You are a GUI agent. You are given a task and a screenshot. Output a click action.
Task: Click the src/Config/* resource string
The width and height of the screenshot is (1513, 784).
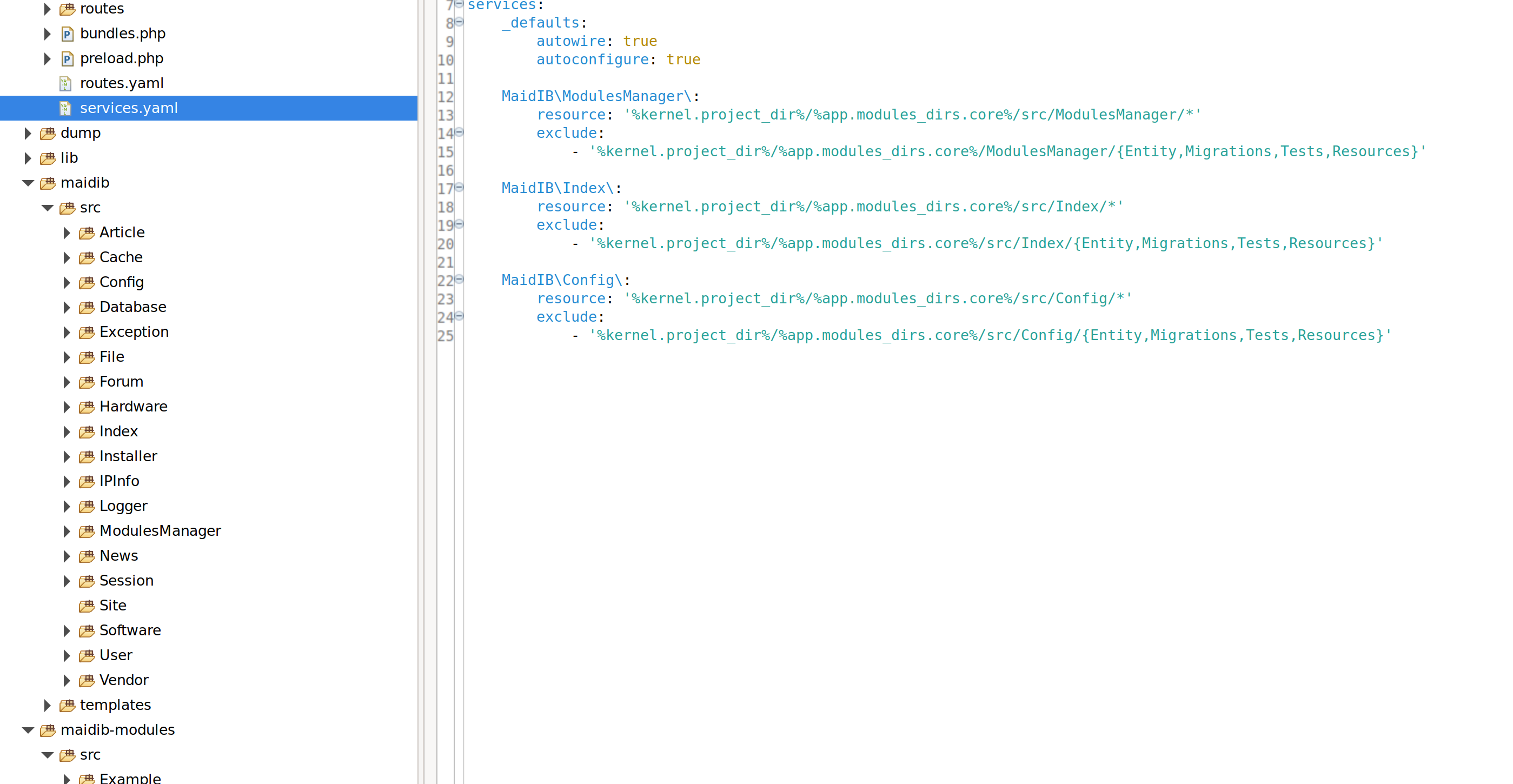[x=878, y=298]
